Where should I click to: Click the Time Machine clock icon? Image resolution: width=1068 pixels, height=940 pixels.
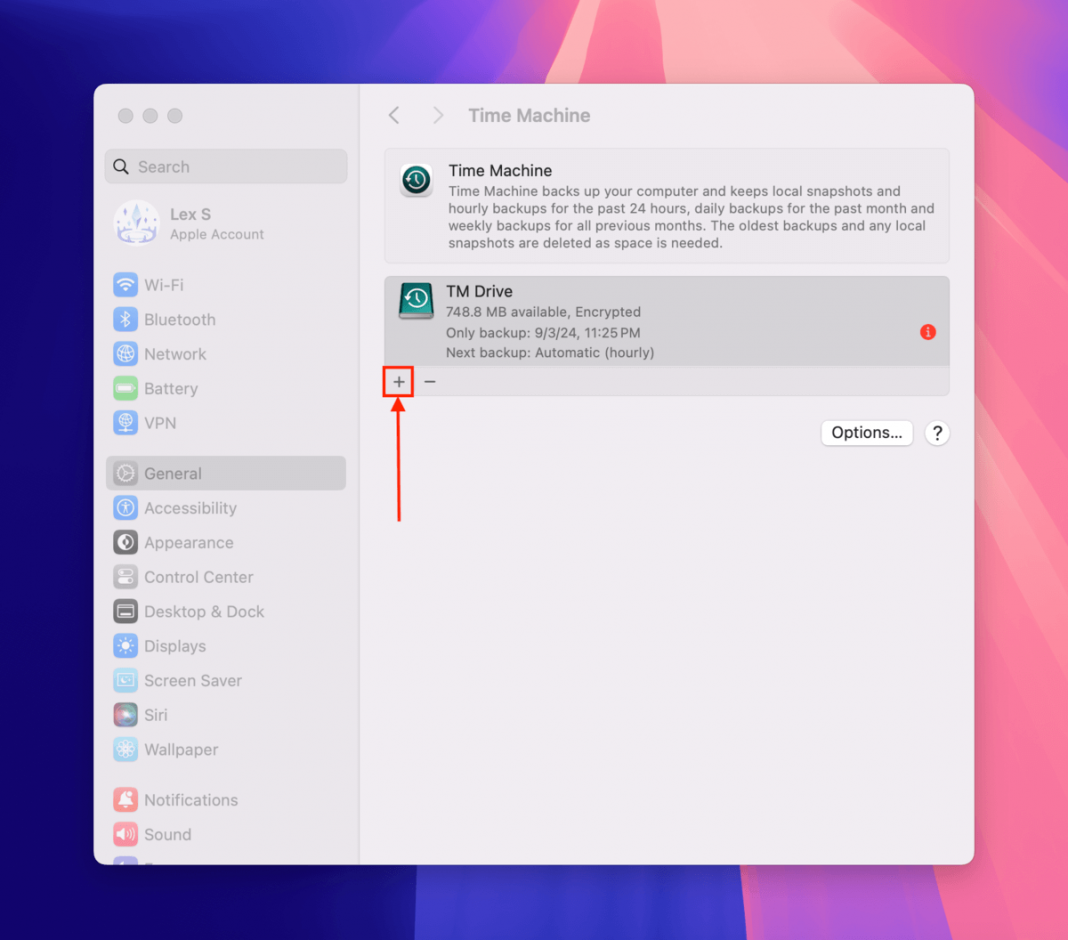point(415,180)
